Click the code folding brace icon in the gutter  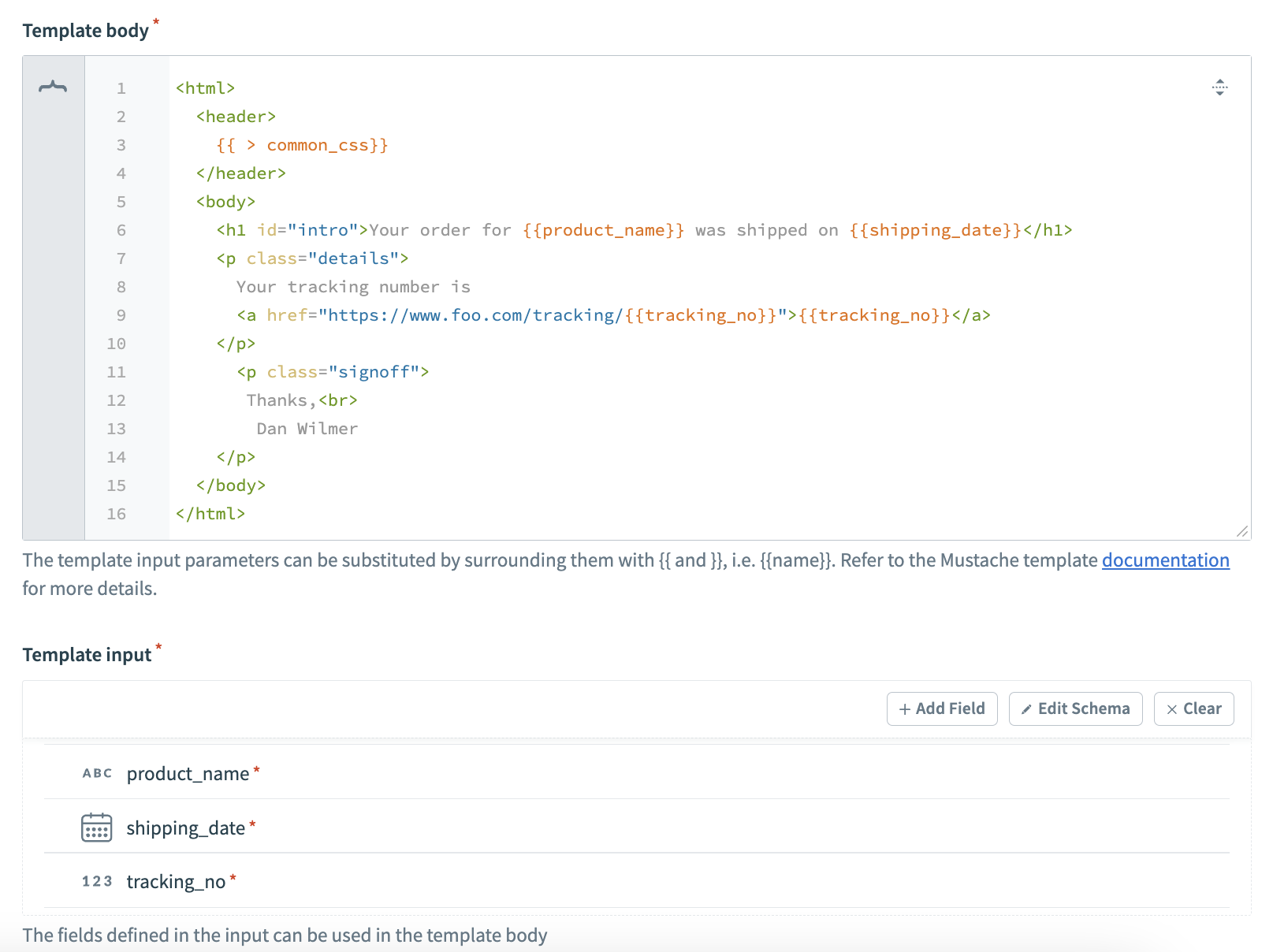[52, 87]
